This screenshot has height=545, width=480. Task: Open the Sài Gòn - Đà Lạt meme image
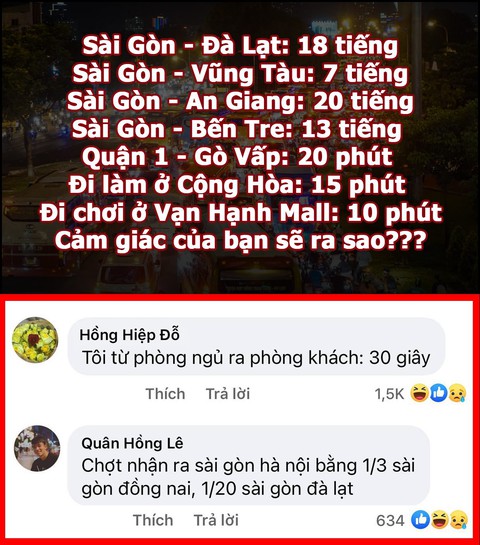240,147
